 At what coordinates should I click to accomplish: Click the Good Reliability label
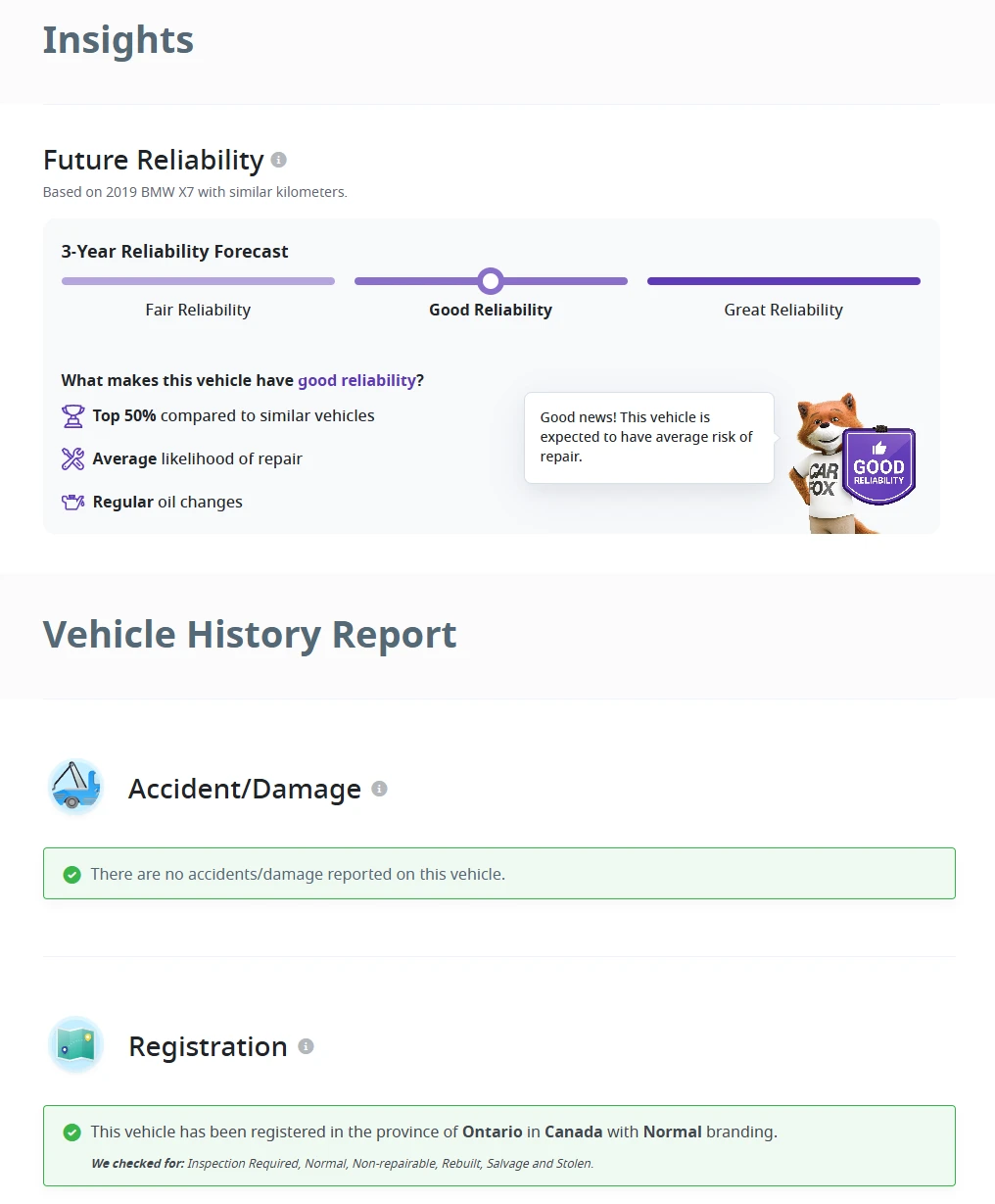[491, 310]
